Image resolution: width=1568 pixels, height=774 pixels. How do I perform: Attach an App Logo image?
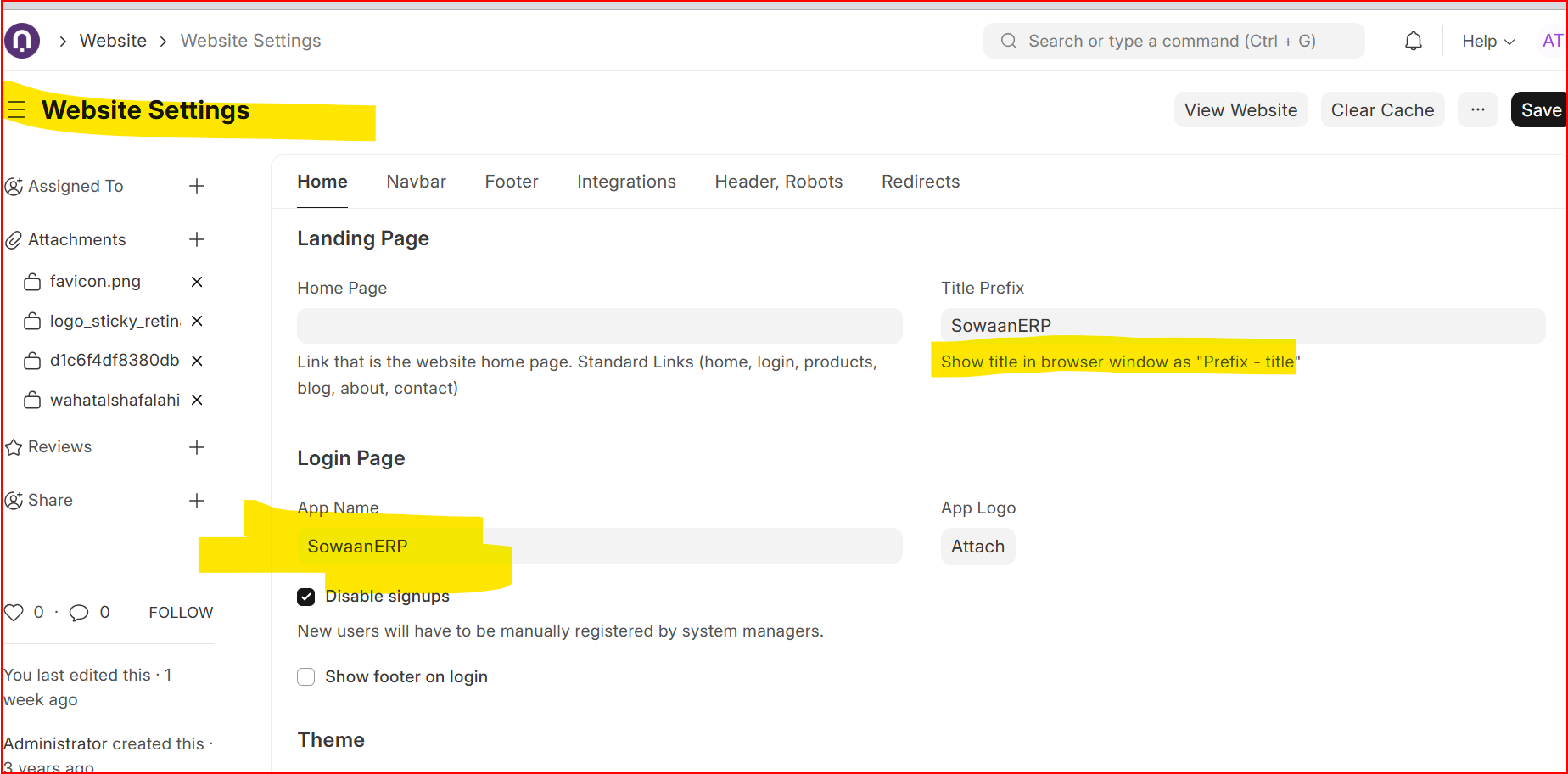pos(977,547)
